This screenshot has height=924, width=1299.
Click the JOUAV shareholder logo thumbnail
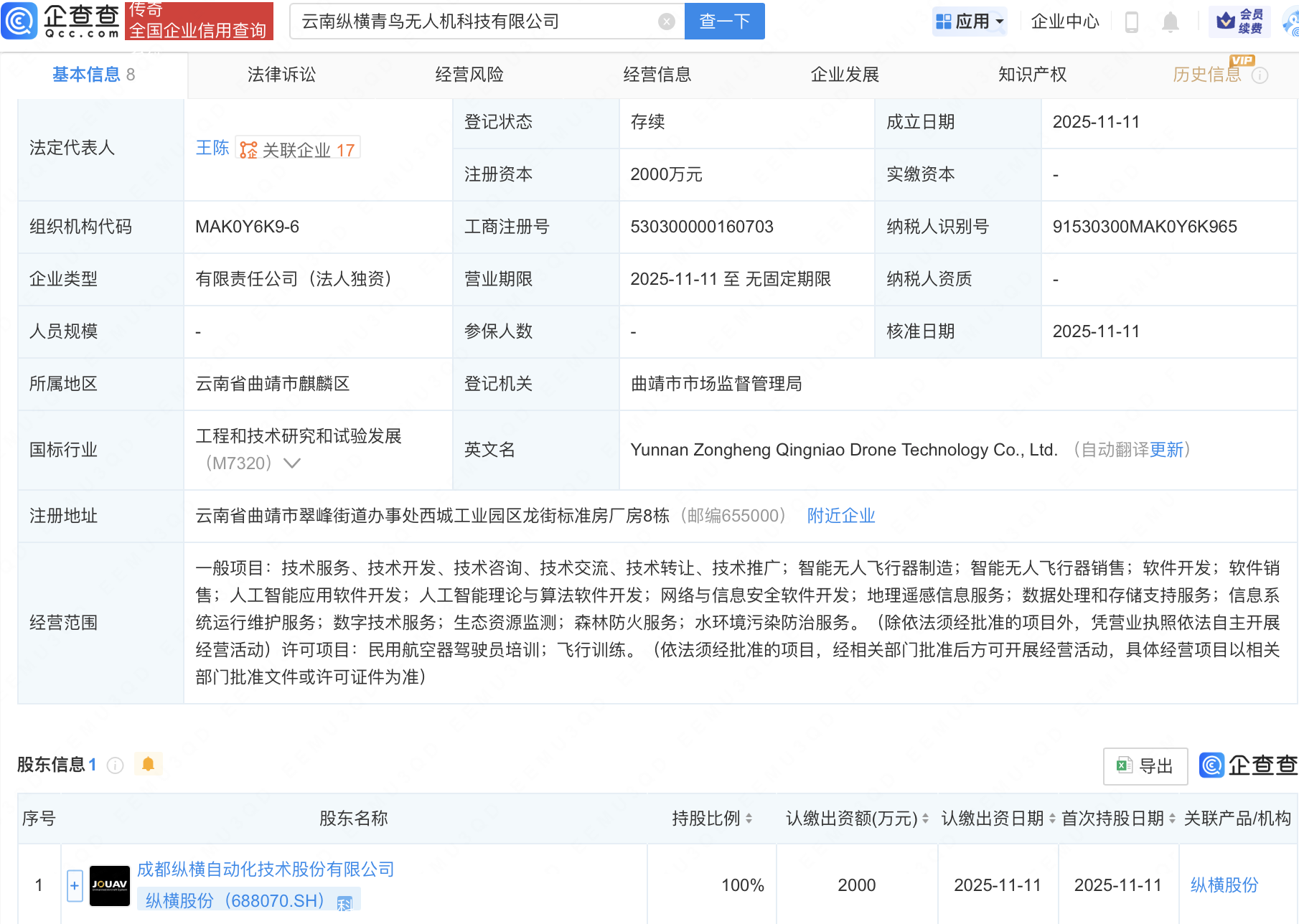click(109, 885)
